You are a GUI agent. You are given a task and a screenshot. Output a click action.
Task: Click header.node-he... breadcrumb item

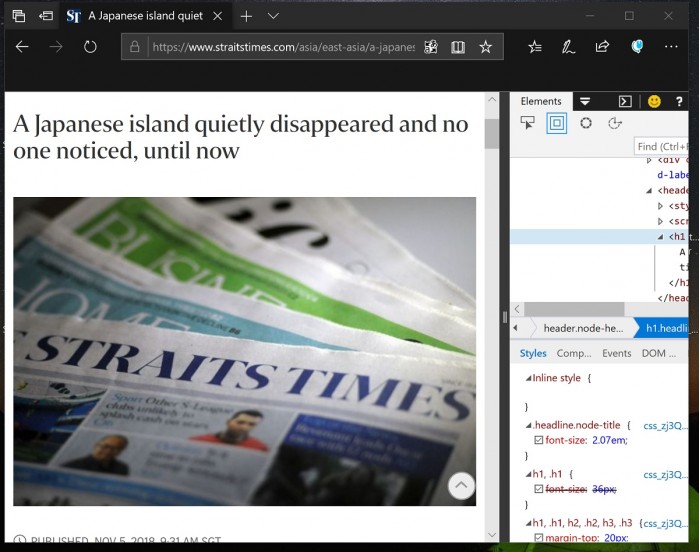[x=583, y=328]
